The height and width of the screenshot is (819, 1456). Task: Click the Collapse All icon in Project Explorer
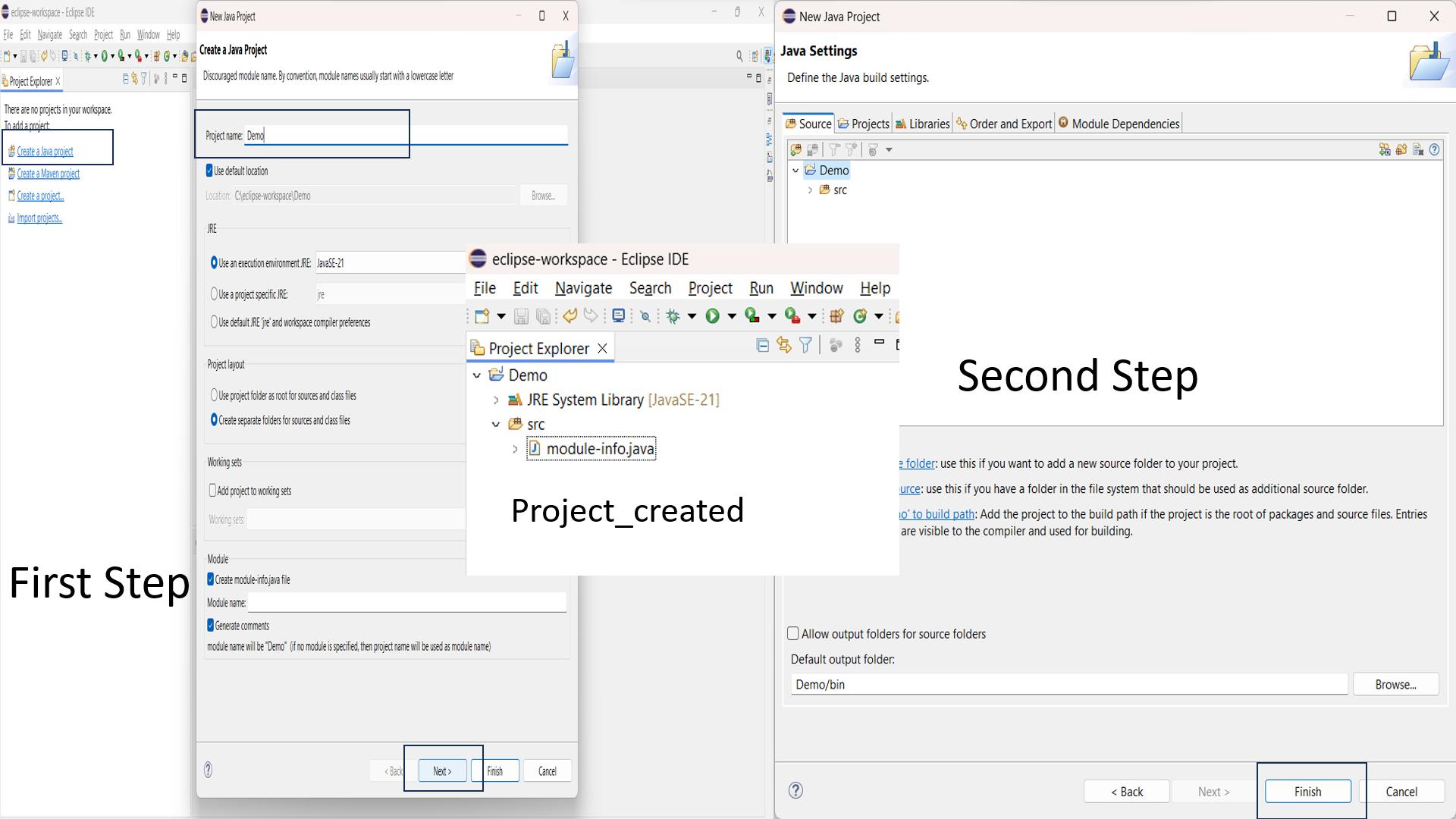tap(762, 345)
